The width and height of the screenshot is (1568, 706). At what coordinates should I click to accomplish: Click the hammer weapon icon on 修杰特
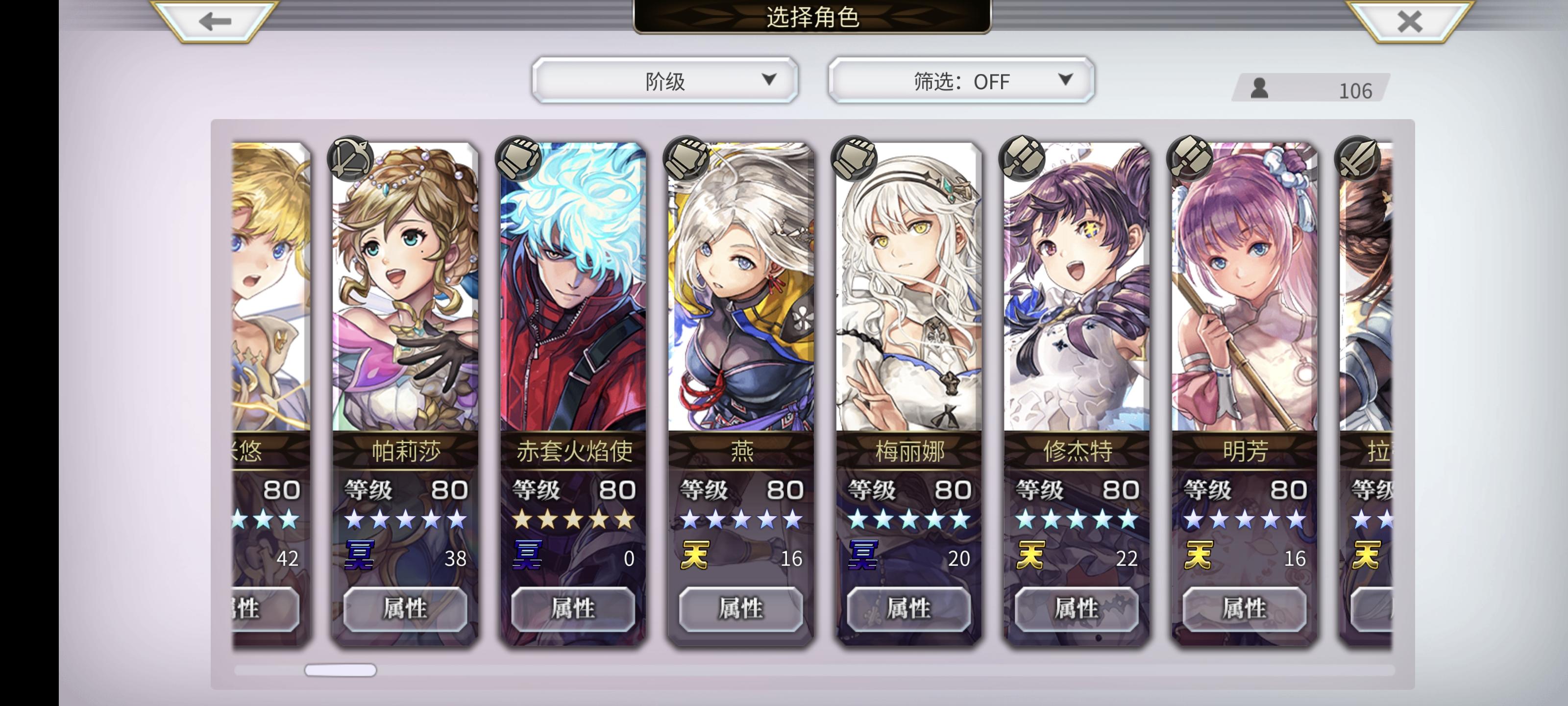coord(1022,158)
